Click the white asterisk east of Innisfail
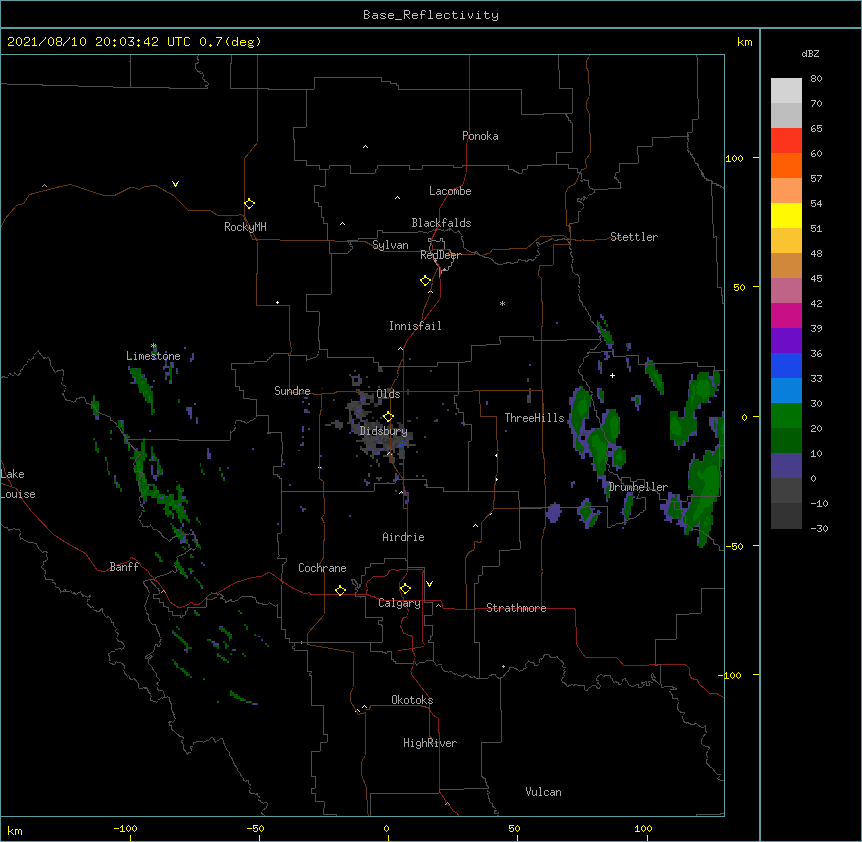 click(502, 303)
